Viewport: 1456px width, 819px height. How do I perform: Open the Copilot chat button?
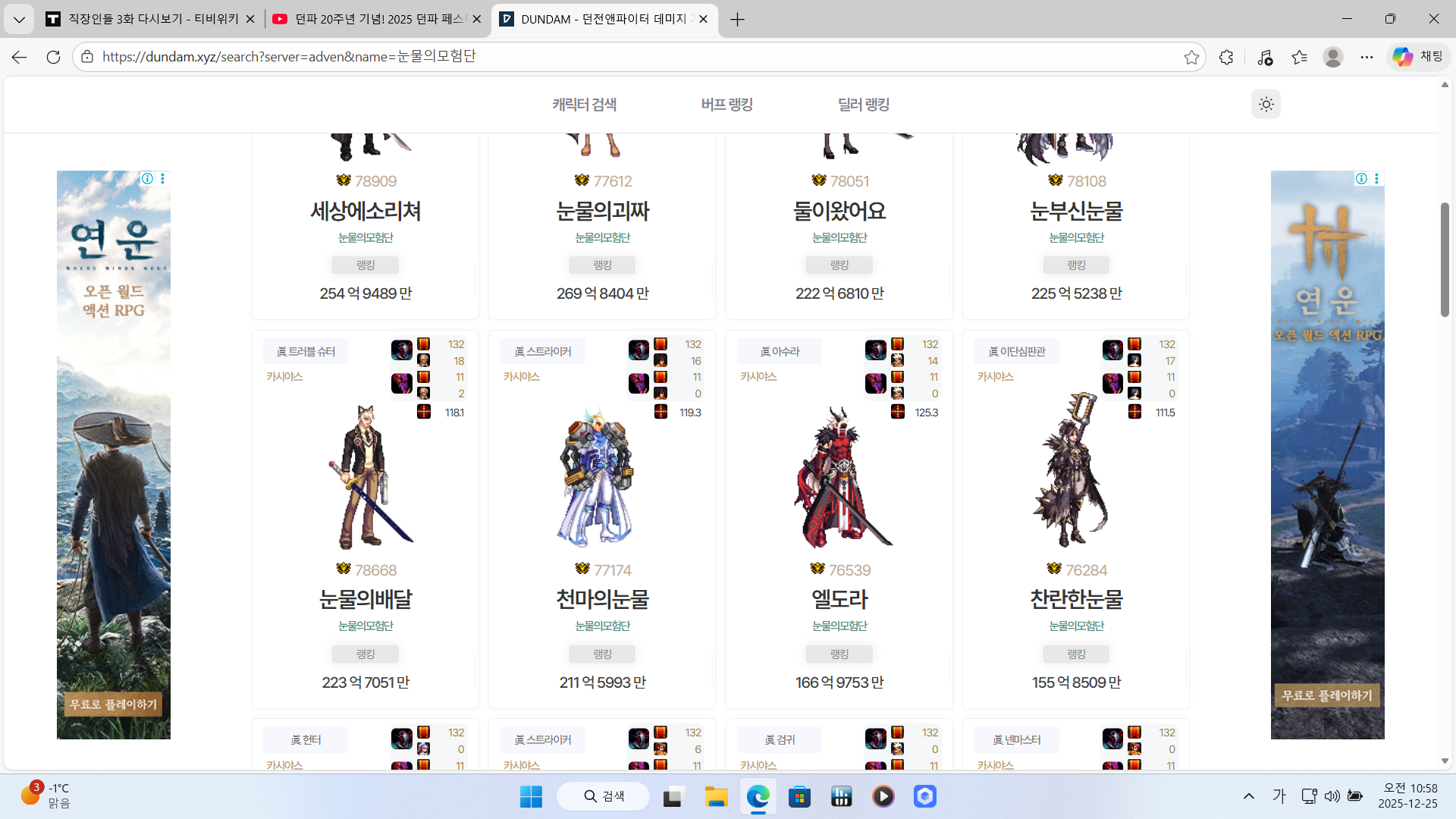1417,57
